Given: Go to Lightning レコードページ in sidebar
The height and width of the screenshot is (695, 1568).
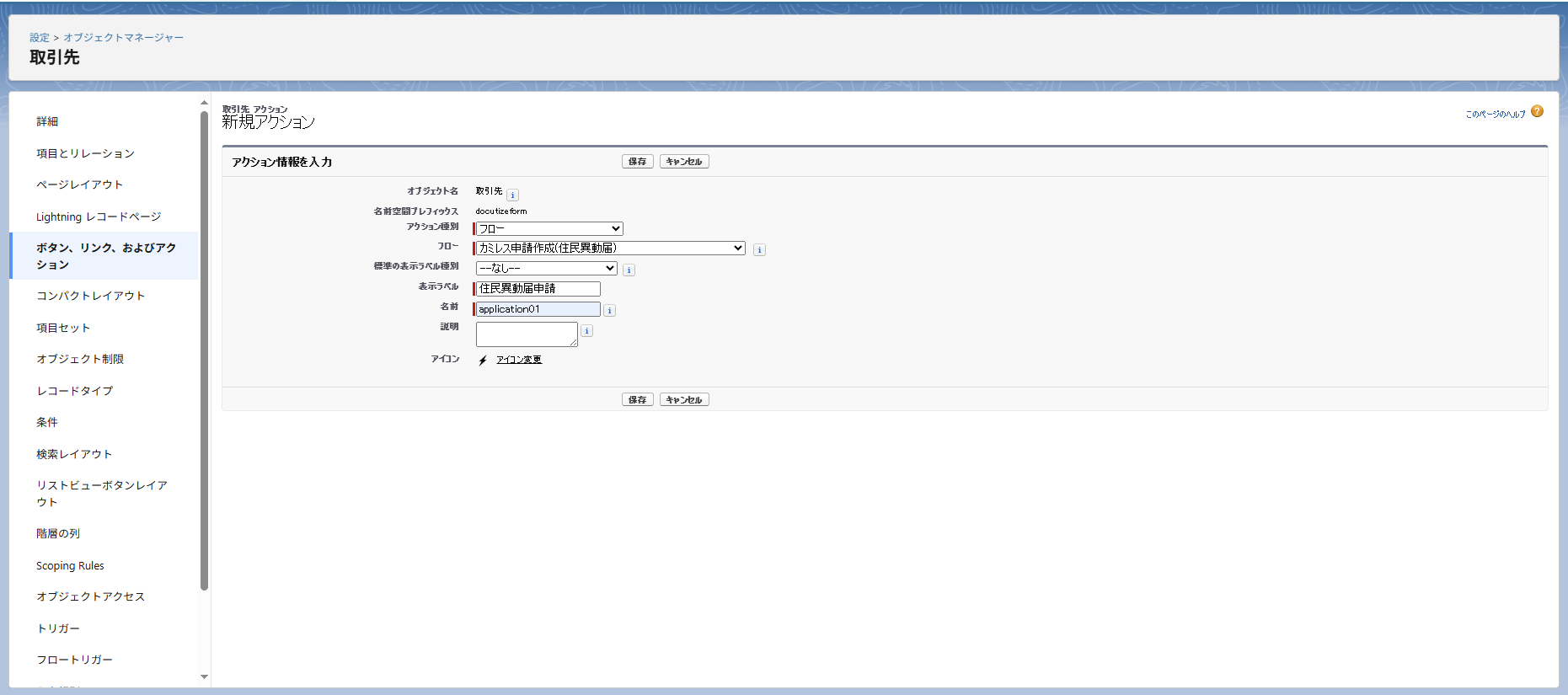Looking at the screenshot, I should coord(99,217).
